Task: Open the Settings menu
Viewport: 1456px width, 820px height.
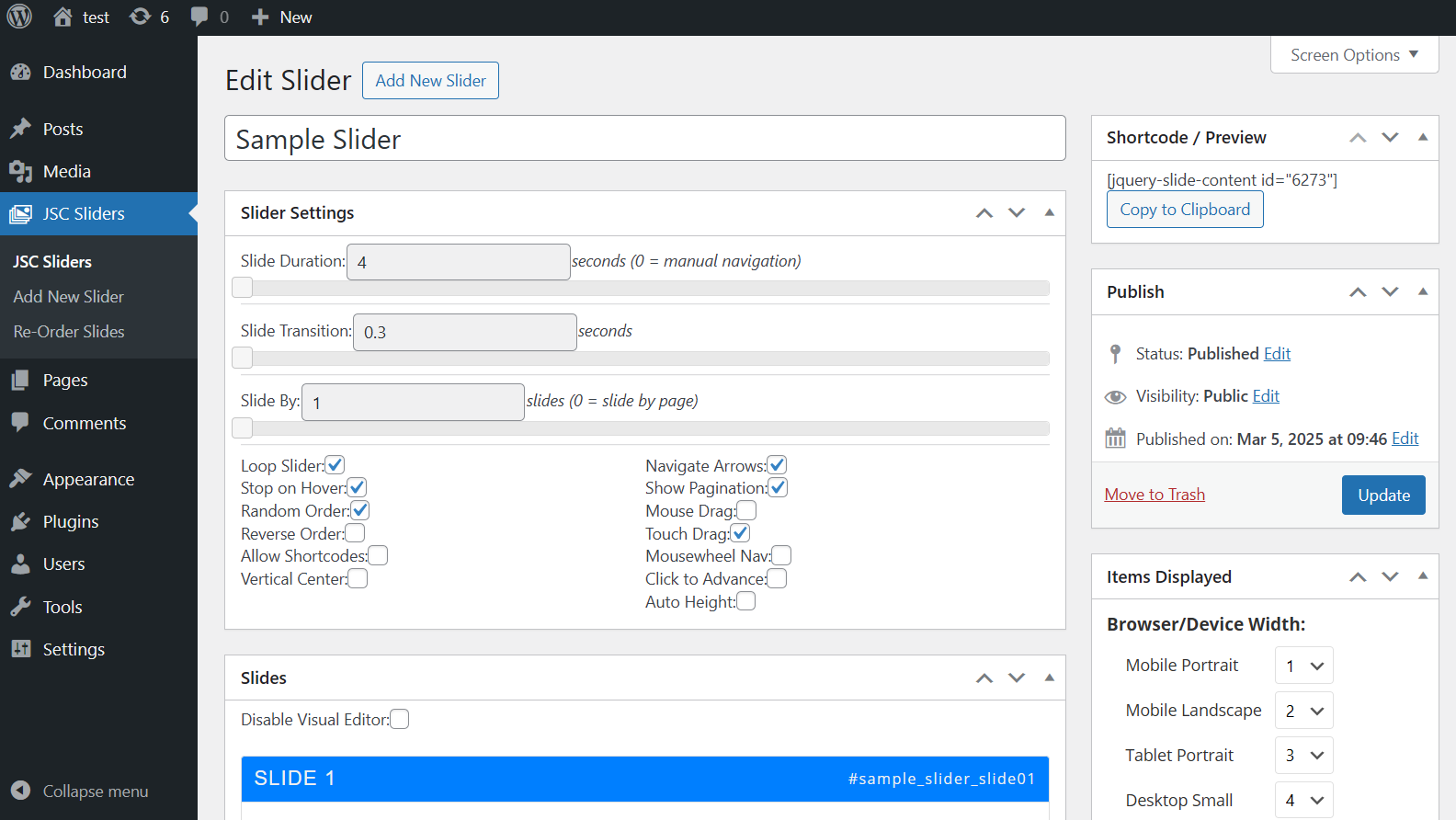Action: click(x=98, y=649)
